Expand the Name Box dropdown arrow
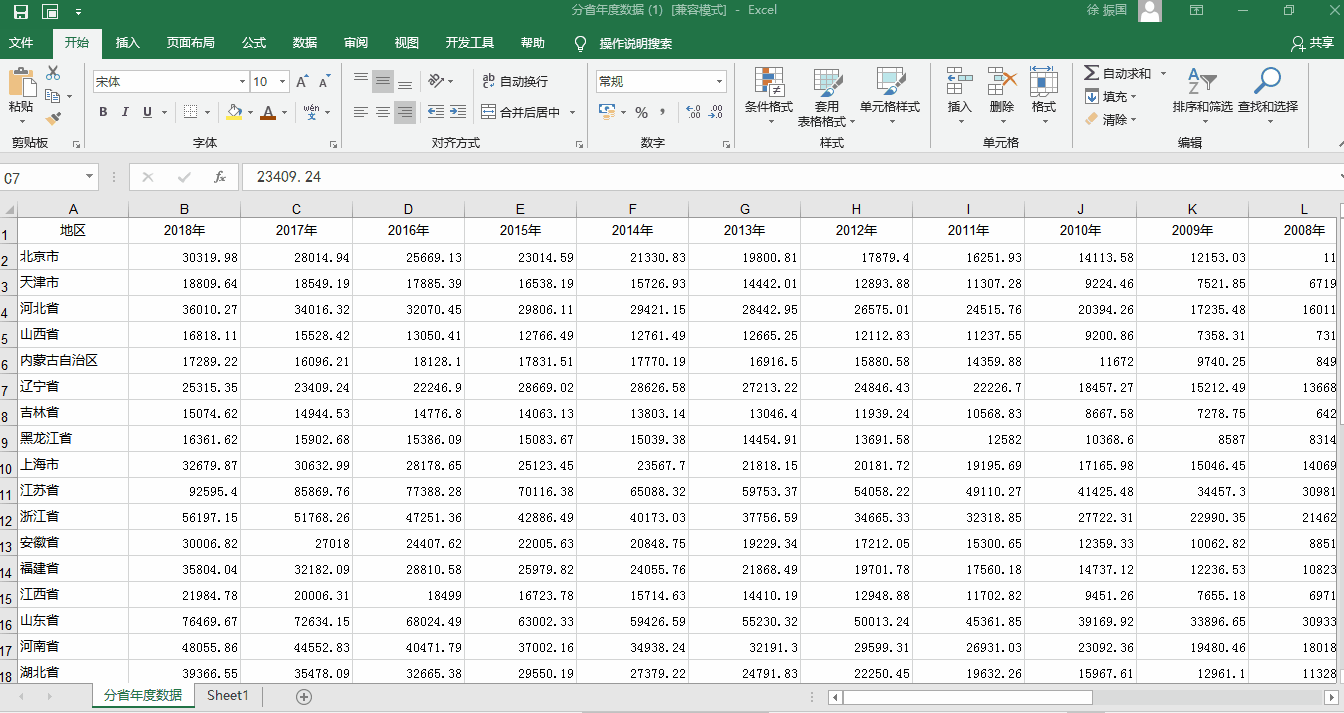Image resolution: width=1344 pixels, height=713 pixels. pyautogui.click(x=89, y=178)
